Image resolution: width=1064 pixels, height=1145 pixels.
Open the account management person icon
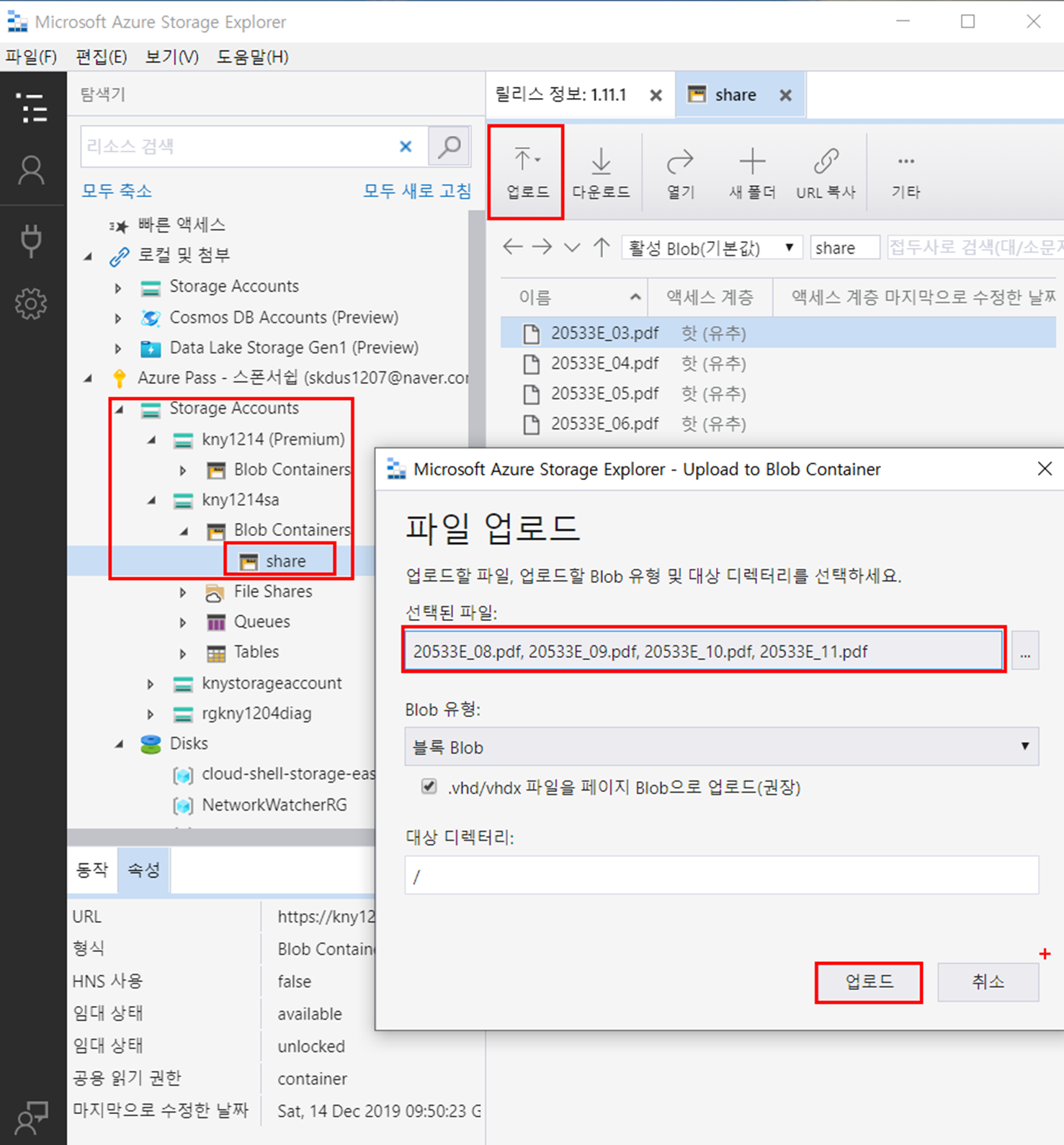click(32, 171)
